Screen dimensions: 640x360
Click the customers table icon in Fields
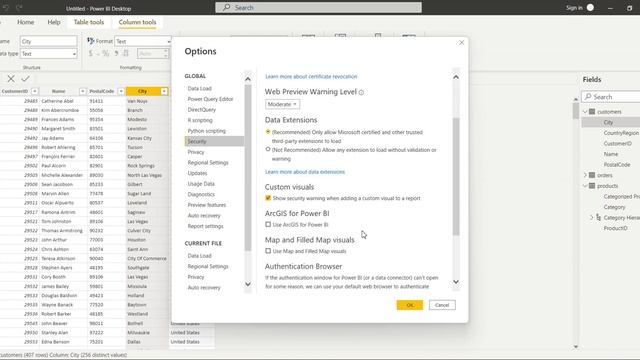tap(592, 111)
